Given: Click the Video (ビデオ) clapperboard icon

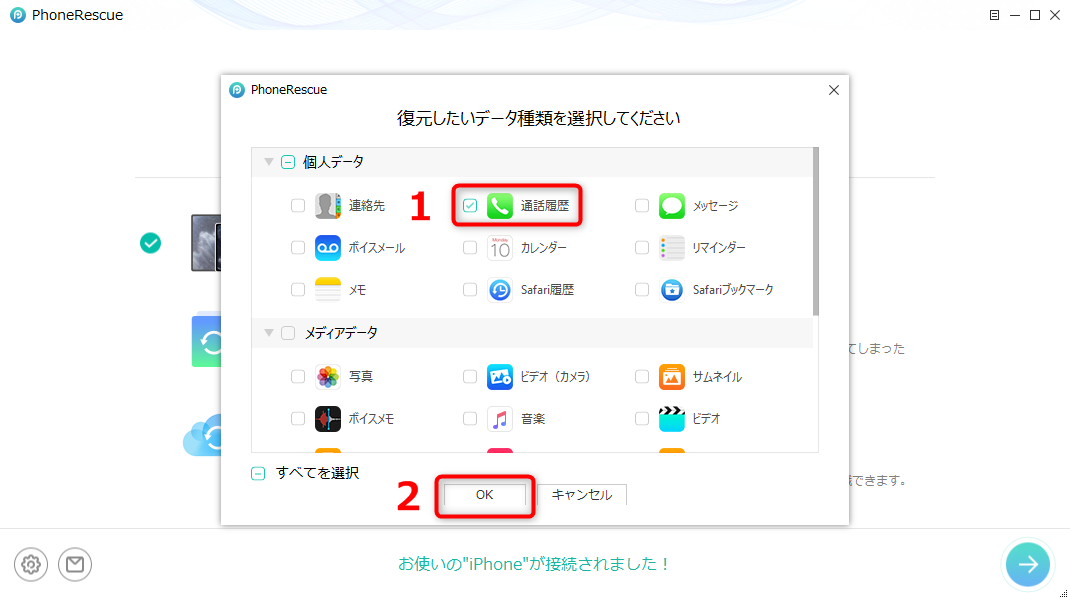Looking at the screenshot, I should click(671, 418).
